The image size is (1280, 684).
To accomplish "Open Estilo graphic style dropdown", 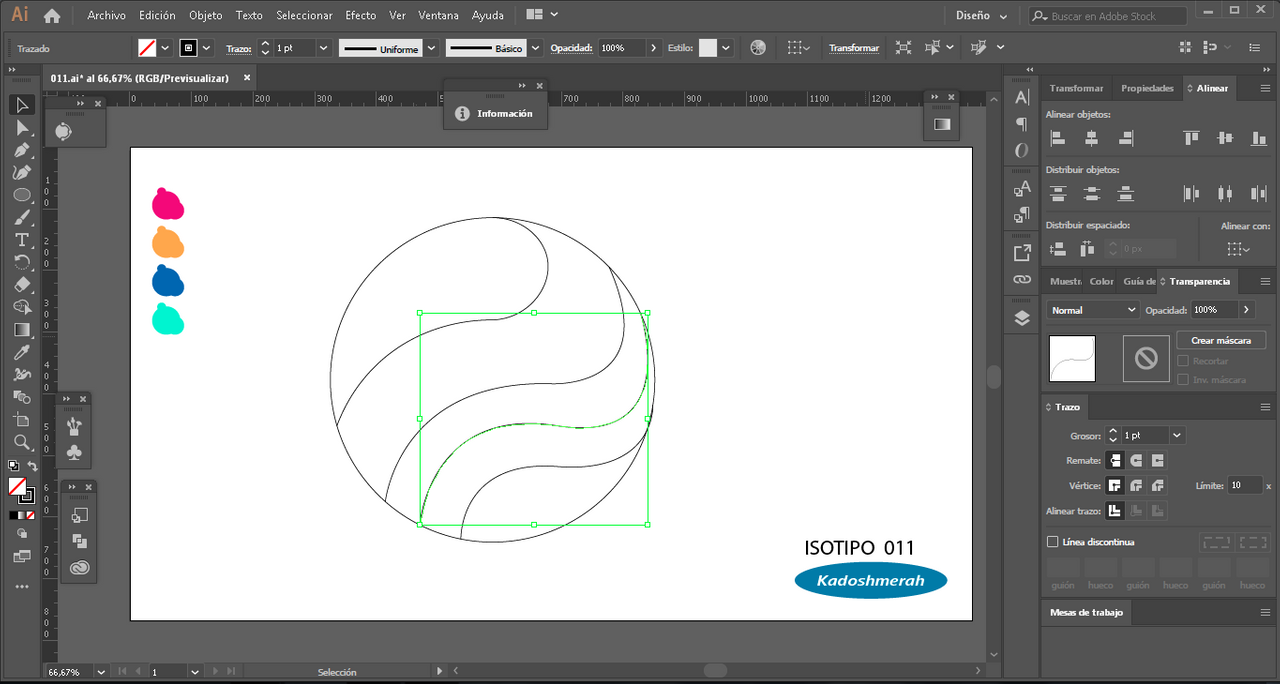I will pos(726,48).
